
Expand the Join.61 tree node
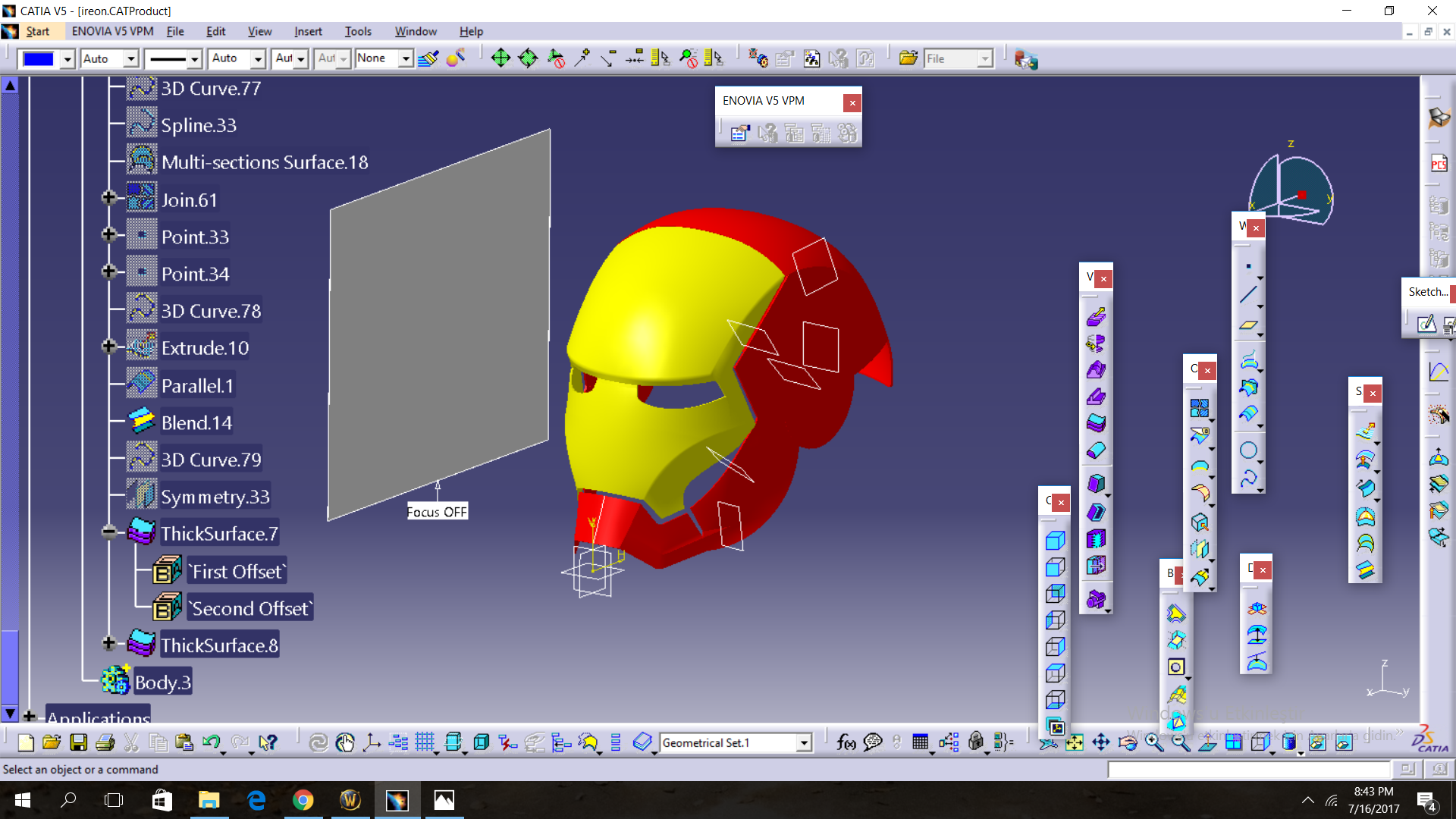click(109, 198)
